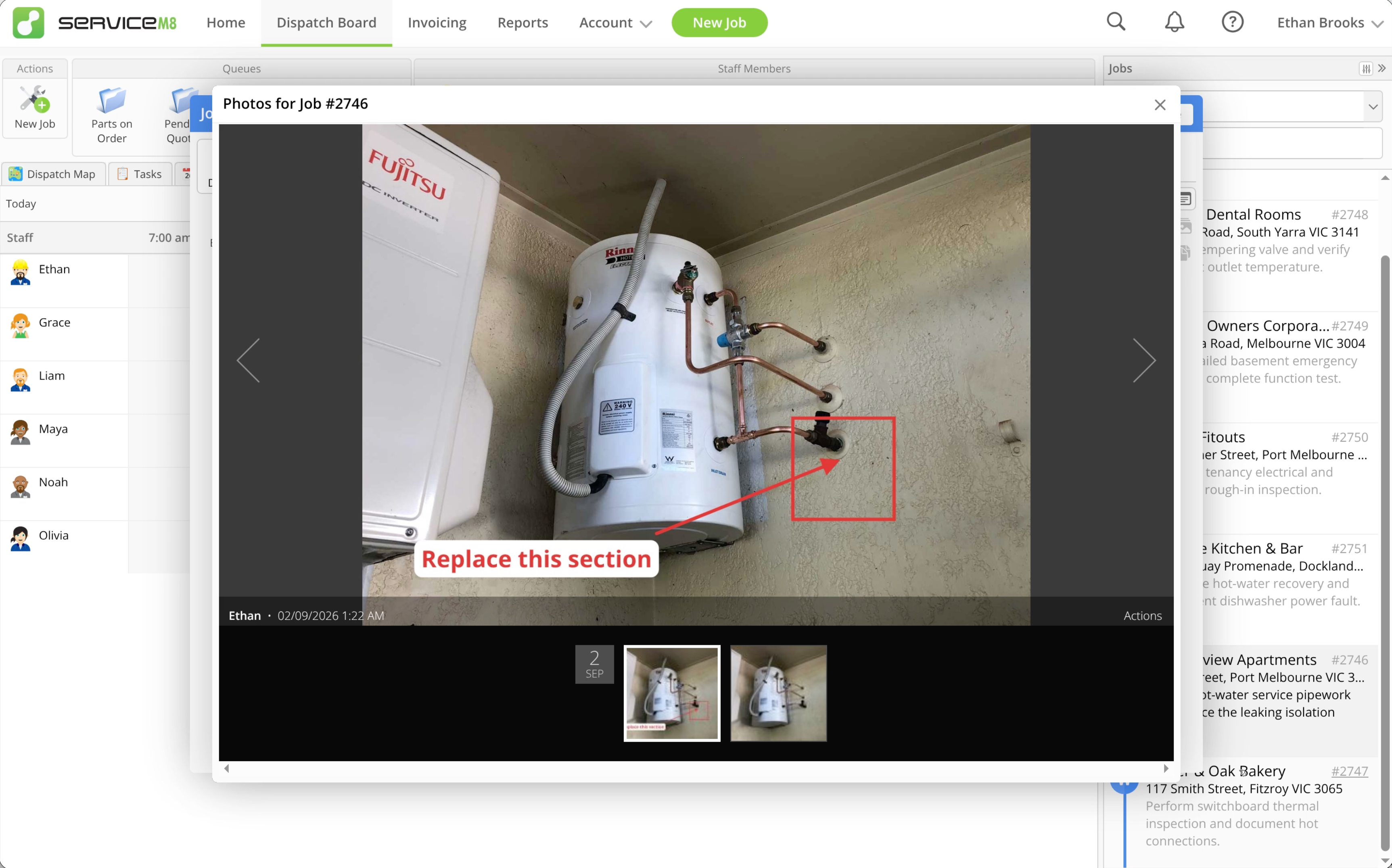The image size is (1392, 868).
Task: Open the Parts on Order queue folder
Action: (111, 100)
